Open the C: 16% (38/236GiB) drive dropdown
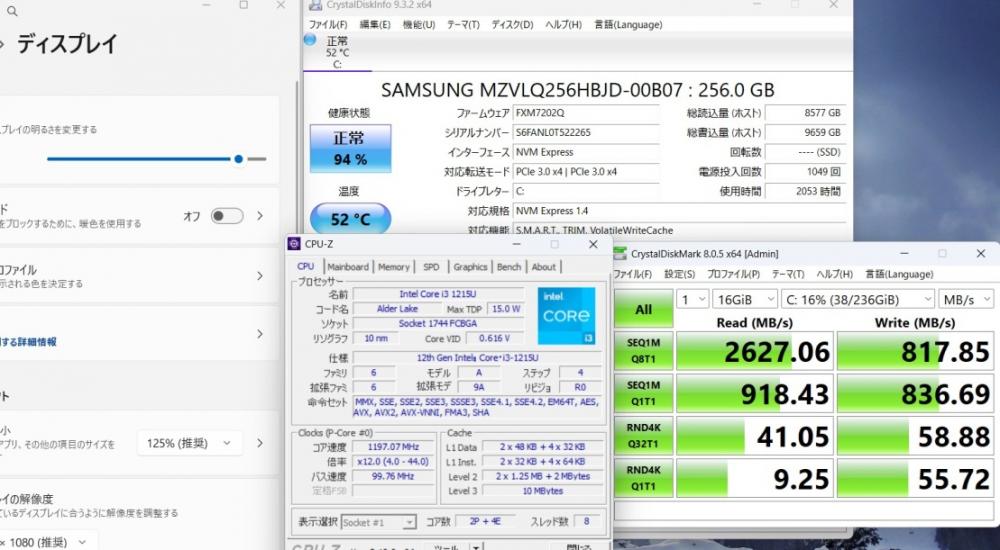Image resolution: width=1000 pixels, height=550 pixels. [x=858, y=299]
